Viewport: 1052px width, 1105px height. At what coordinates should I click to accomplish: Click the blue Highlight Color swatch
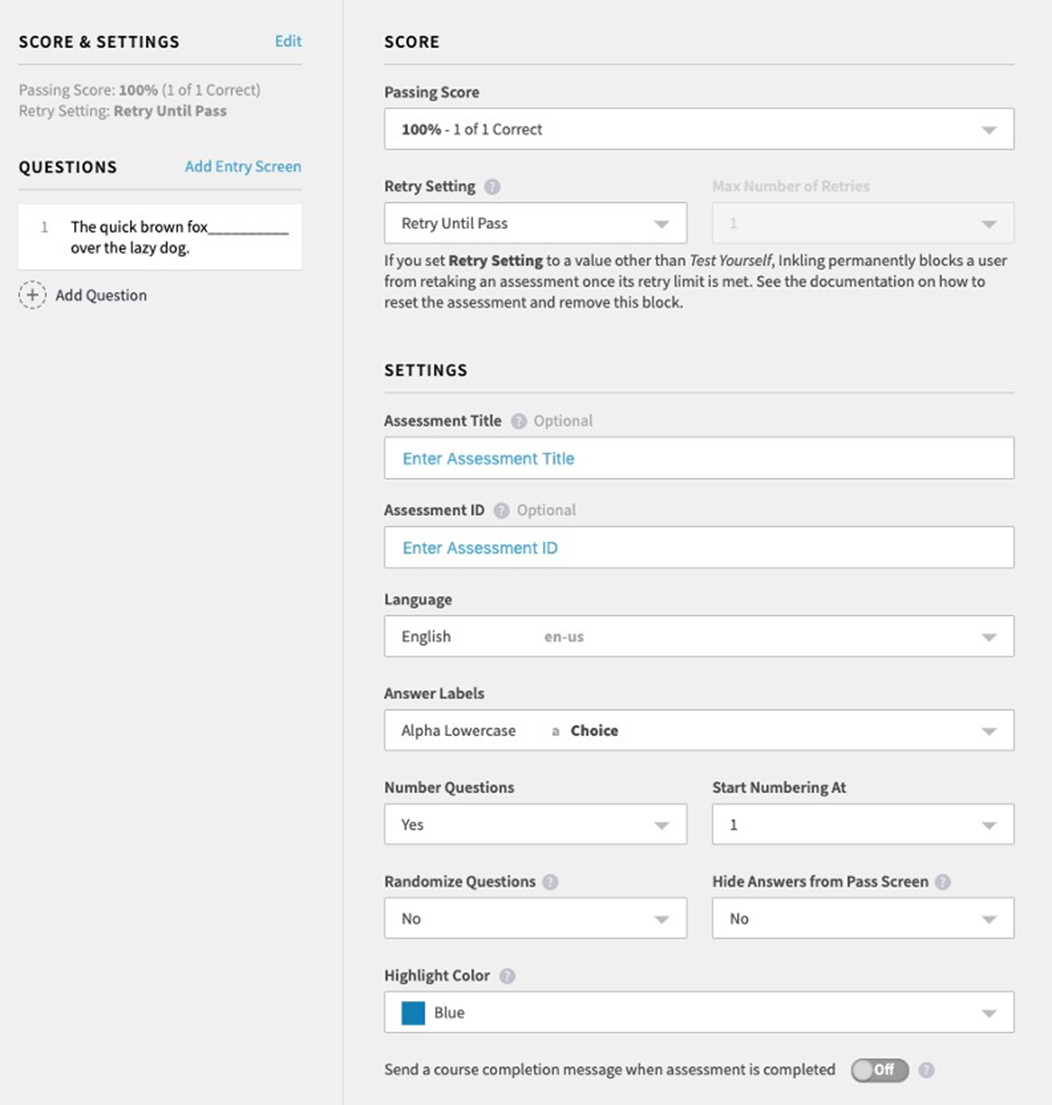click(413, 1013)
